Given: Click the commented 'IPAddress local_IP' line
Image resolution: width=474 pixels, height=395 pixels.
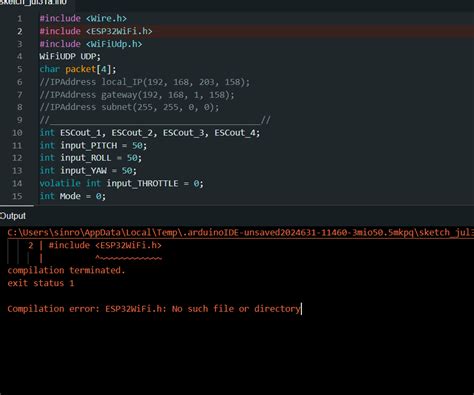Looking at the screenshot, I should click(x=145, y=82).
